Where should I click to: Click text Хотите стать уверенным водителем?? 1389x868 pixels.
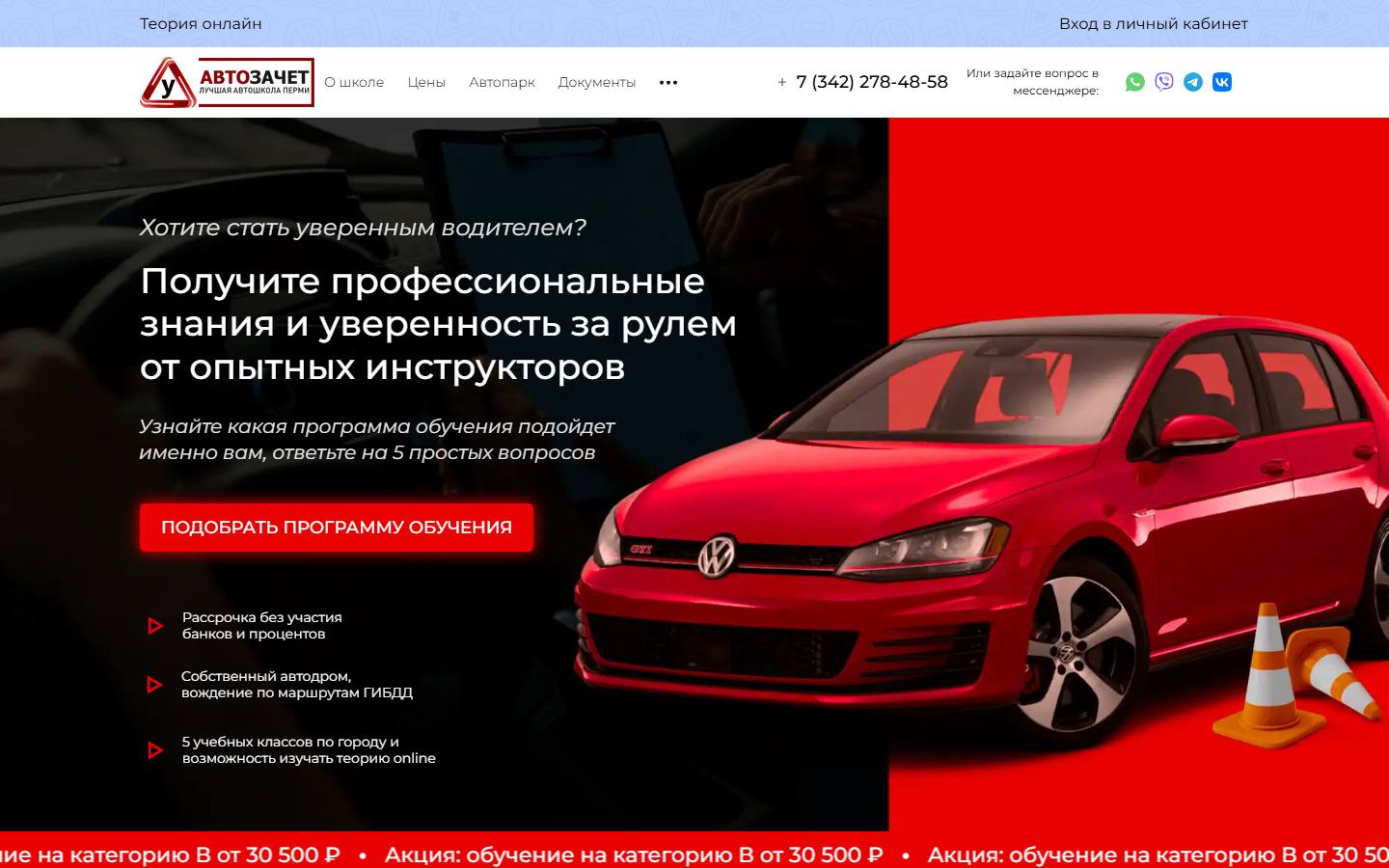(363, 228)
